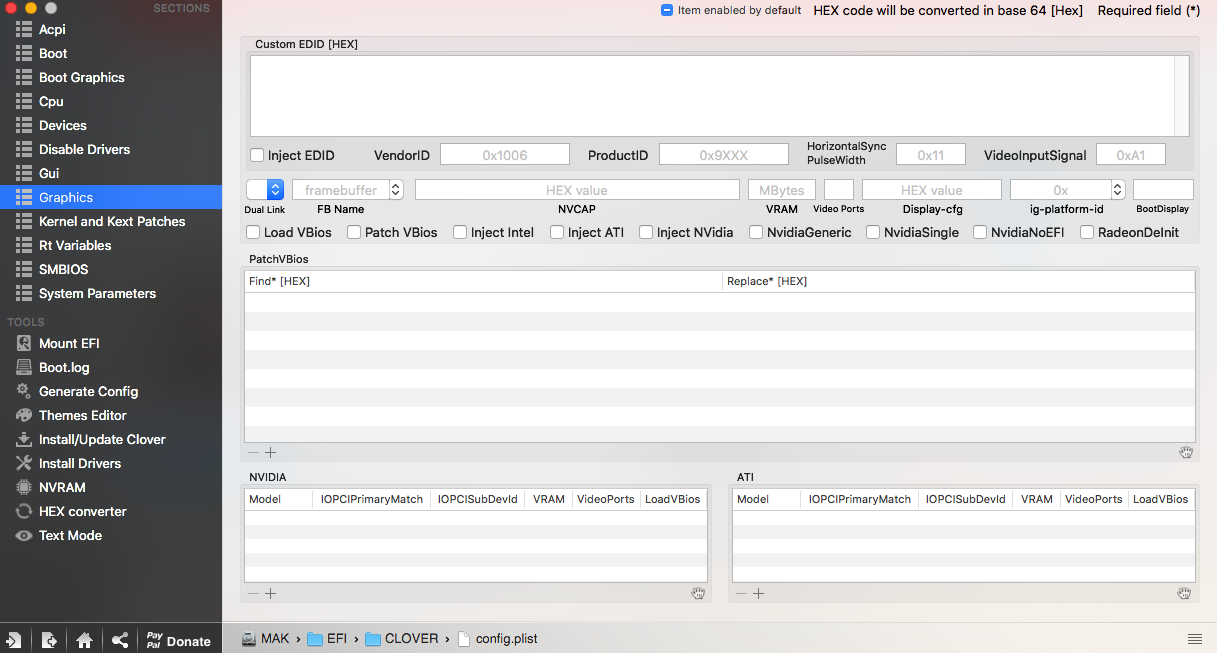Open the Mount EFI tool

click(x=68, y=343)
